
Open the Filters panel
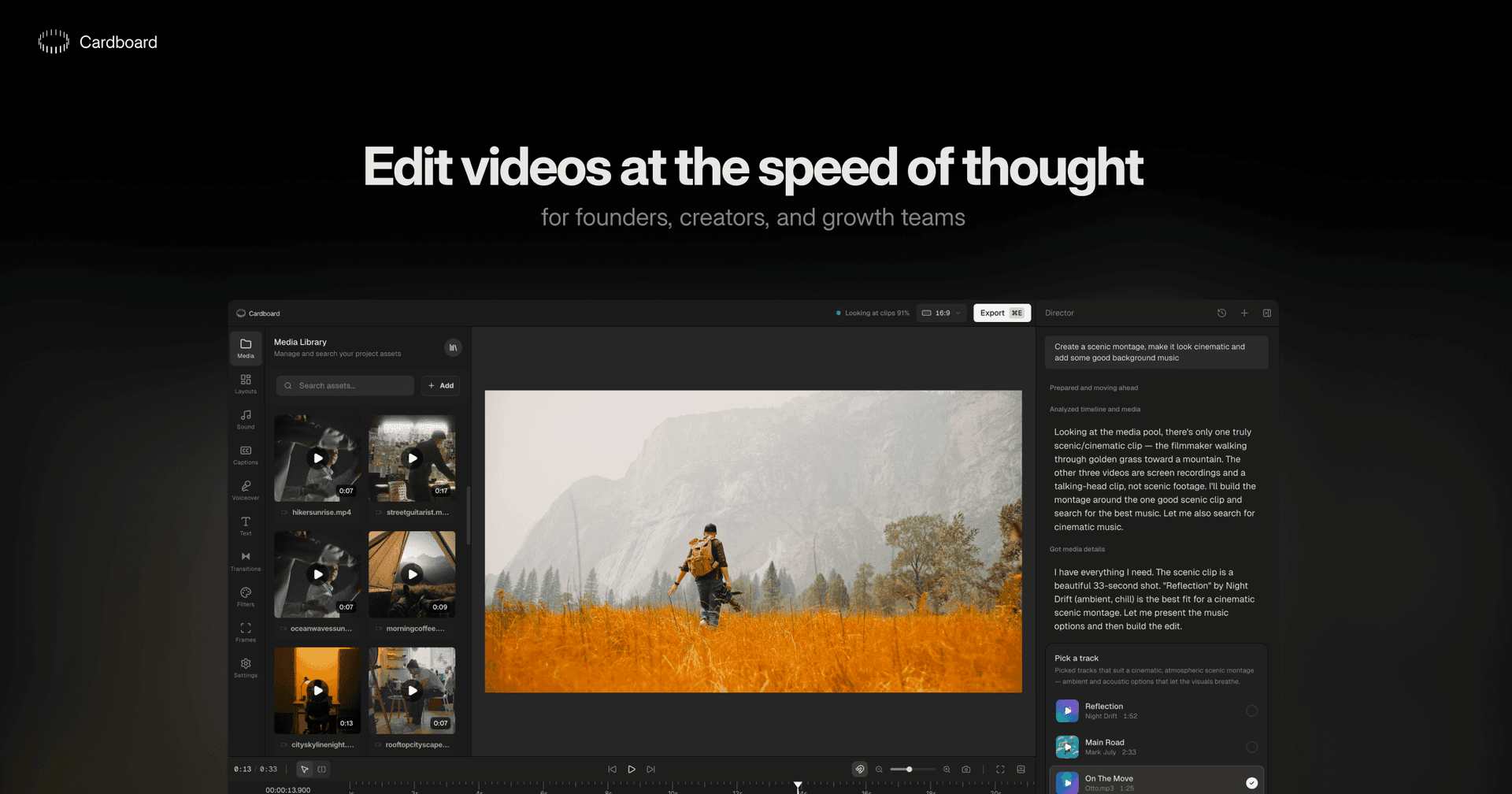click(245, 596)
